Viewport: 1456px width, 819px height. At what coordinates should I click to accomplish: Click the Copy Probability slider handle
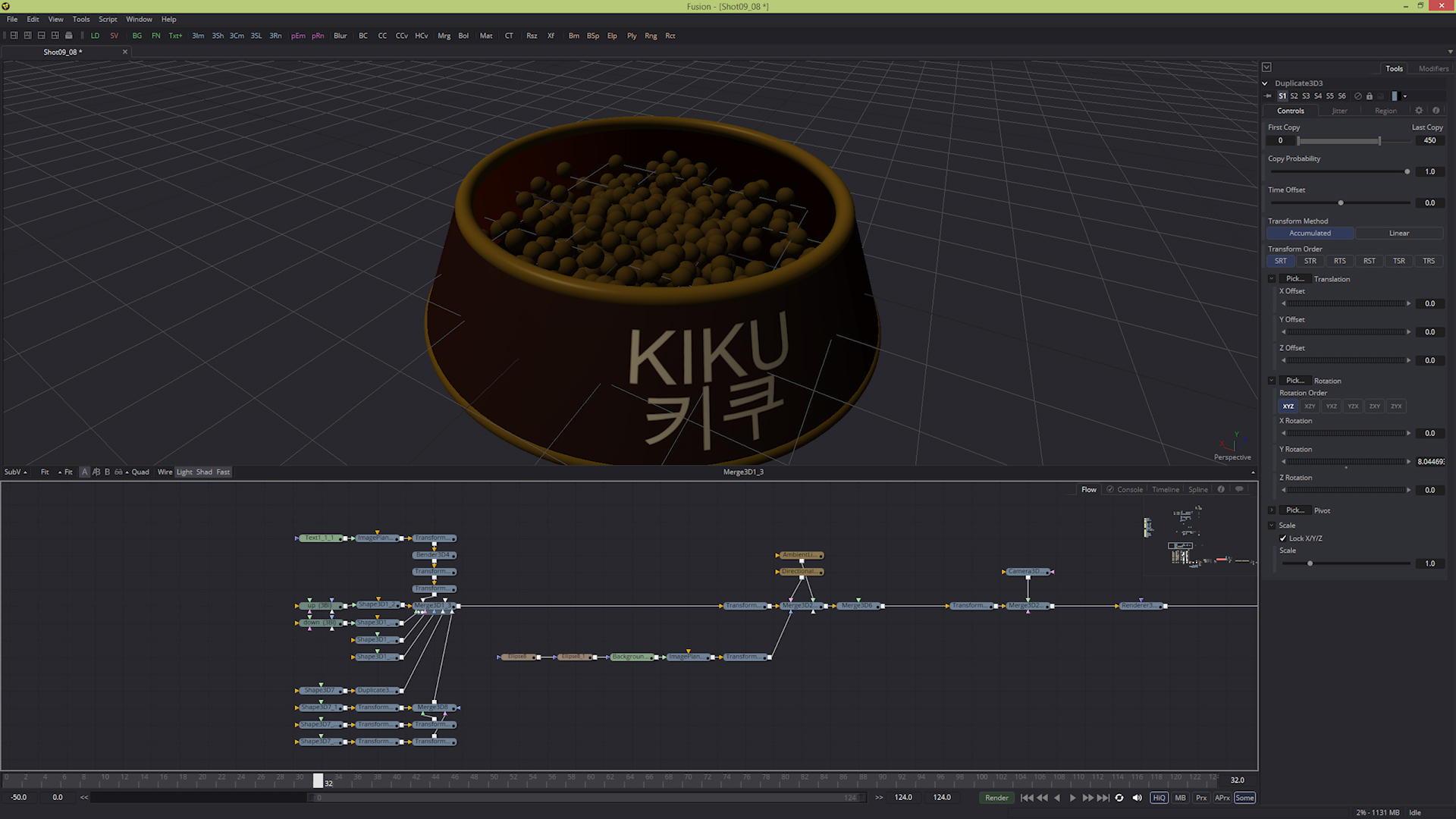(1407, 172)
